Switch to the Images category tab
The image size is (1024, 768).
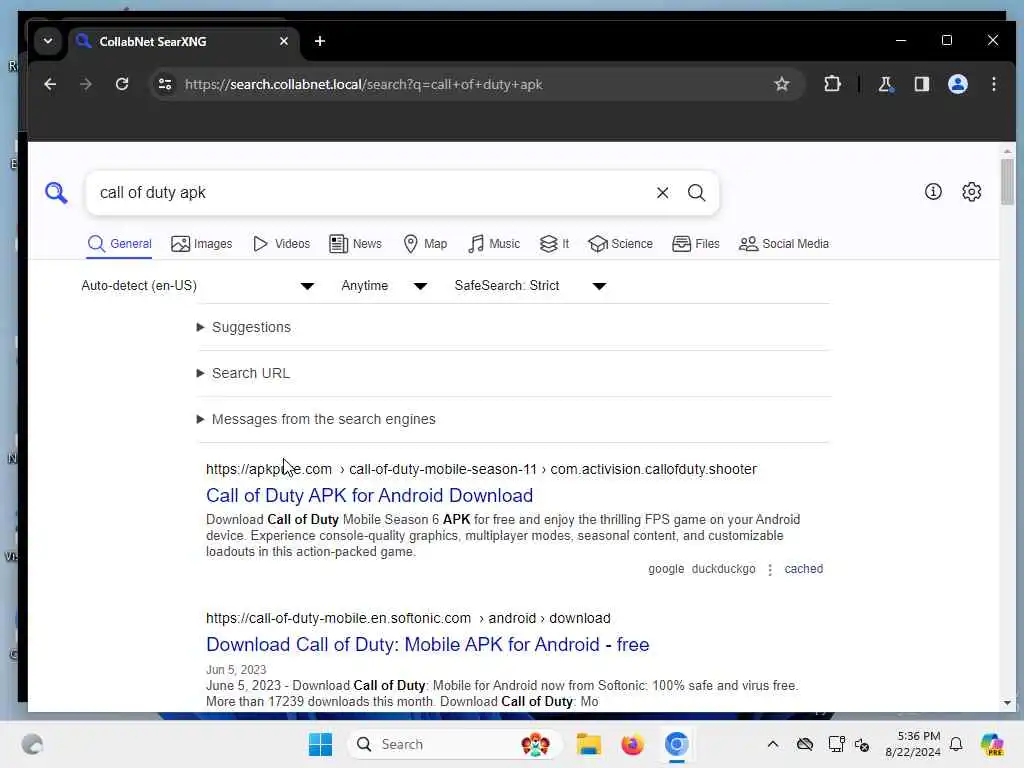pos(201,244)
